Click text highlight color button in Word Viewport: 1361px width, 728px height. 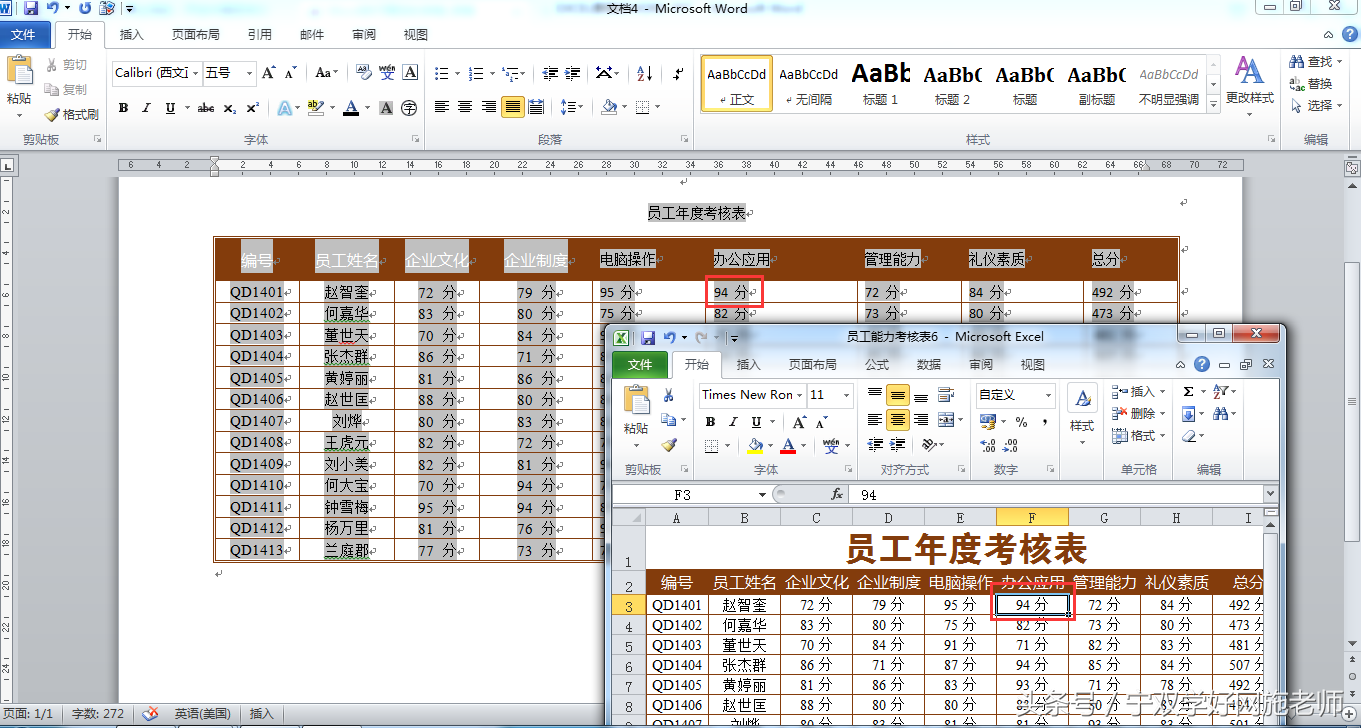315,108
